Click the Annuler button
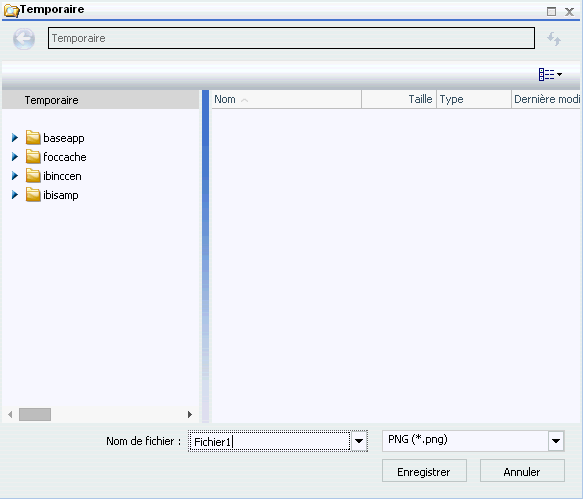 522,472
